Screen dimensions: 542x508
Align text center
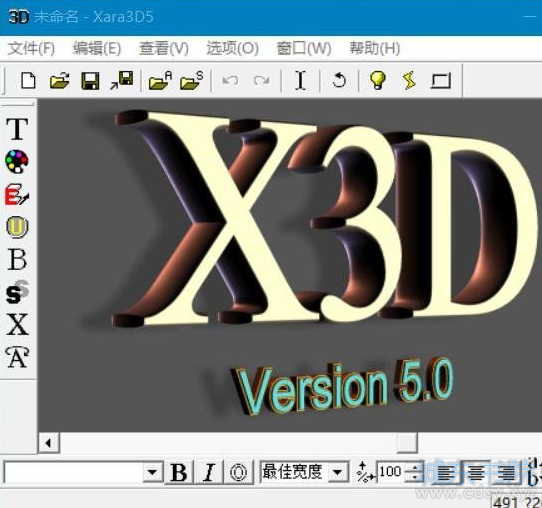[x=476, y=473]
